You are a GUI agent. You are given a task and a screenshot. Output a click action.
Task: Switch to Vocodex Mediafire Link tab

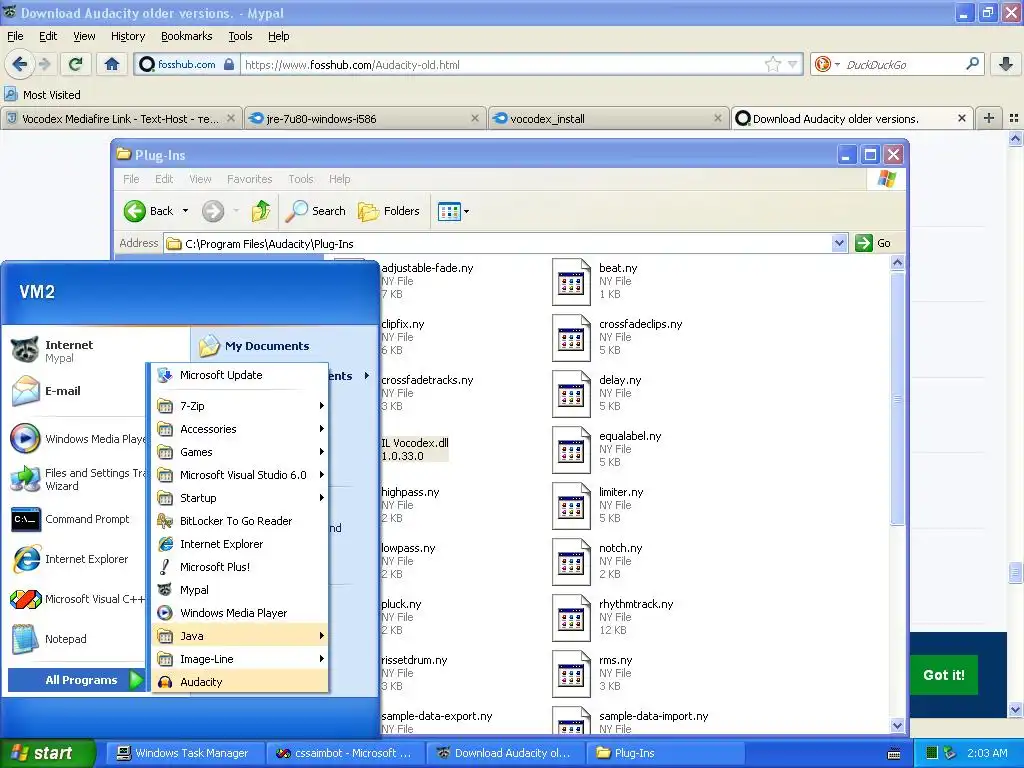coord(121,119)
